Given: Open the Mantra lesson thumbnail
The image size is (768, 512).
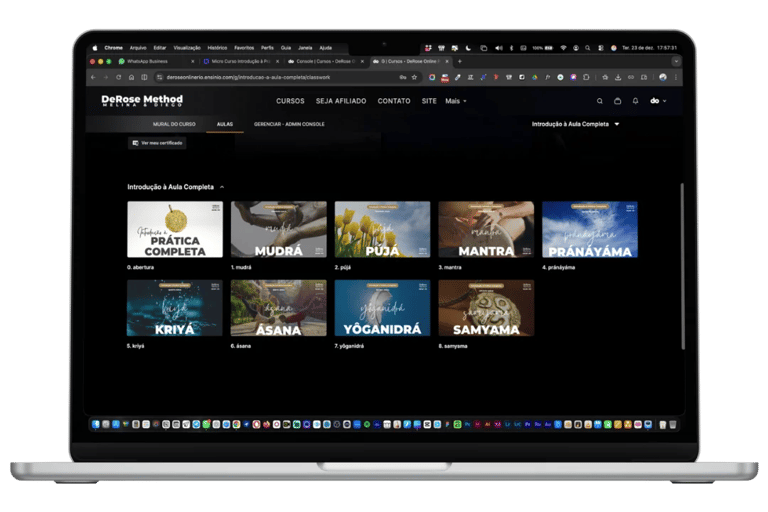Looking at the screenshot, I should click(x=486, y=229).
